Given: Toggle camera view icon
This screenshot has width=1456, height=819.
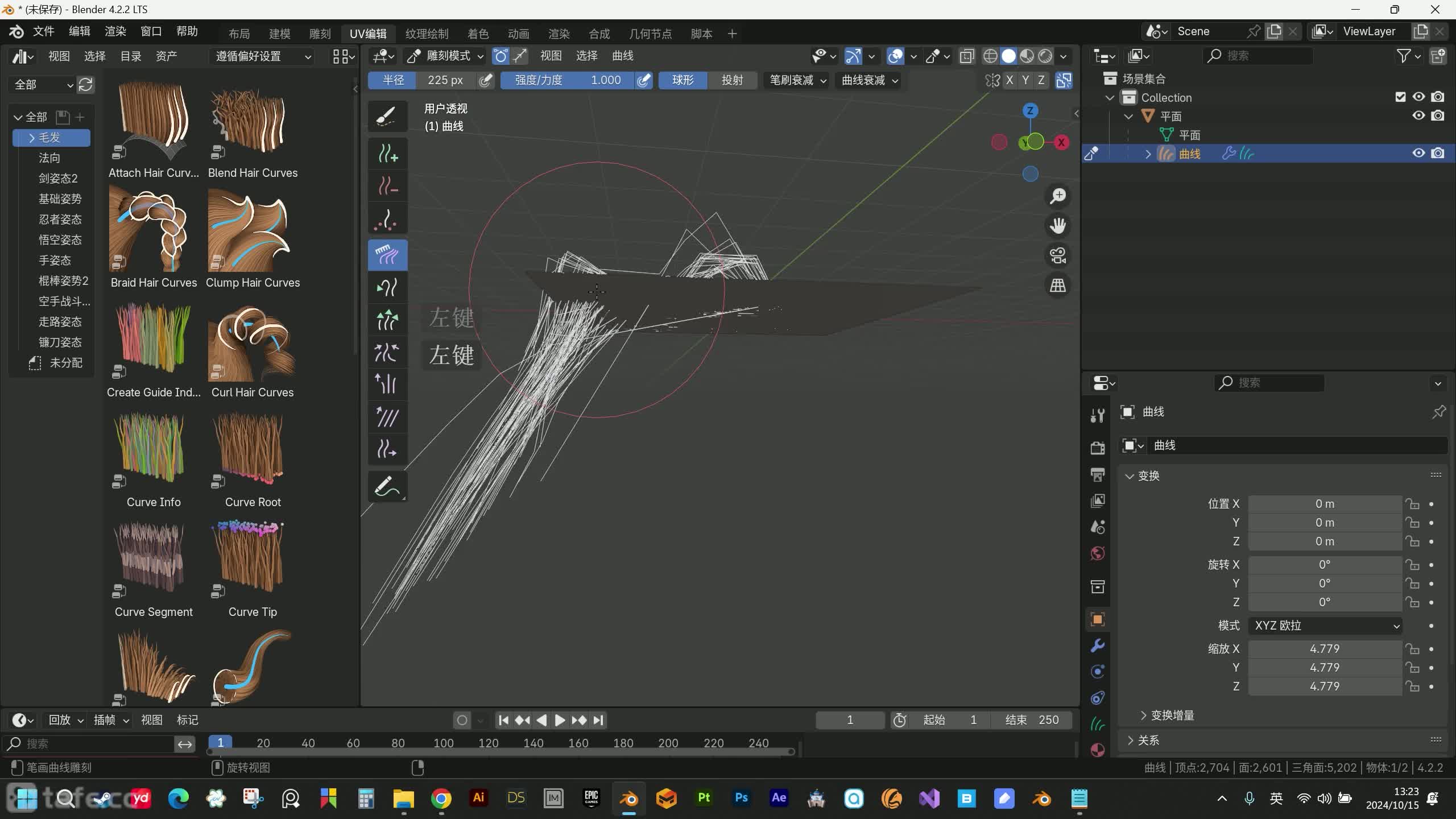Looking at the screenshot, I should 1058,255.
